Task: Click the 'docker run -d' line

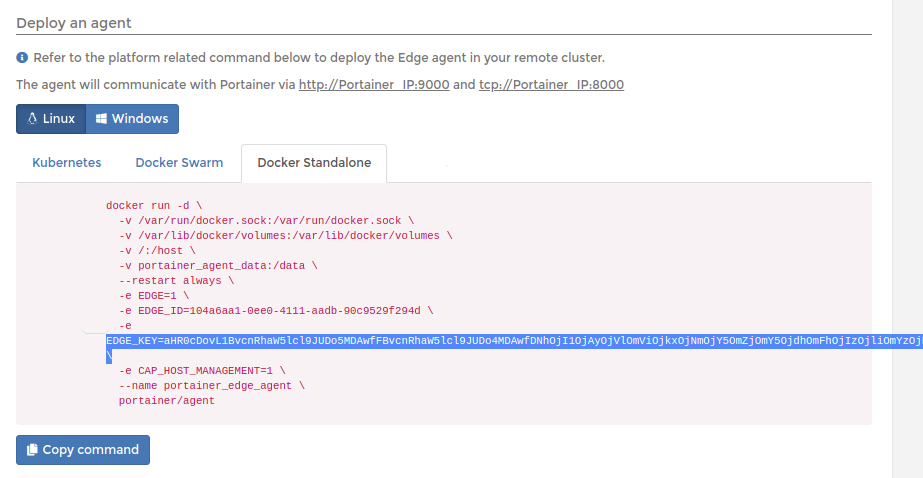Action: 154,205
